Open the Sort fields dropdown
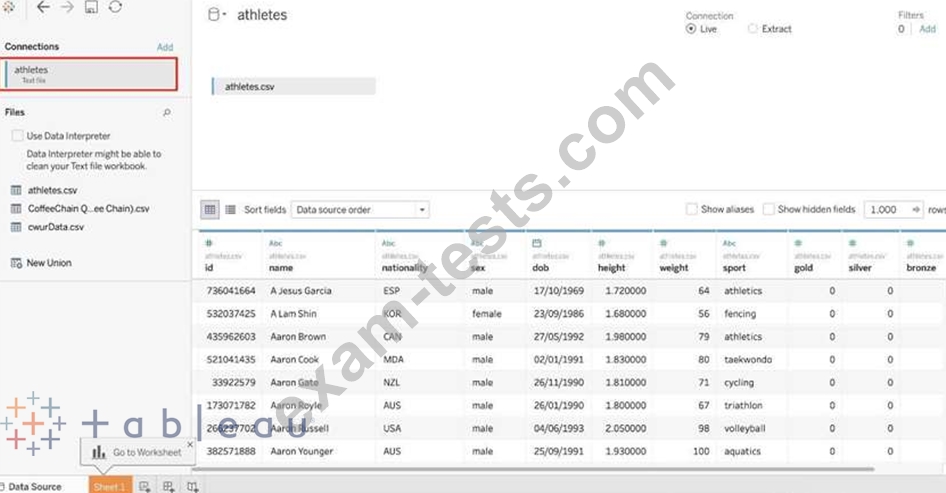The height and width of the screenshot is (493, 946). coord(360,210)
